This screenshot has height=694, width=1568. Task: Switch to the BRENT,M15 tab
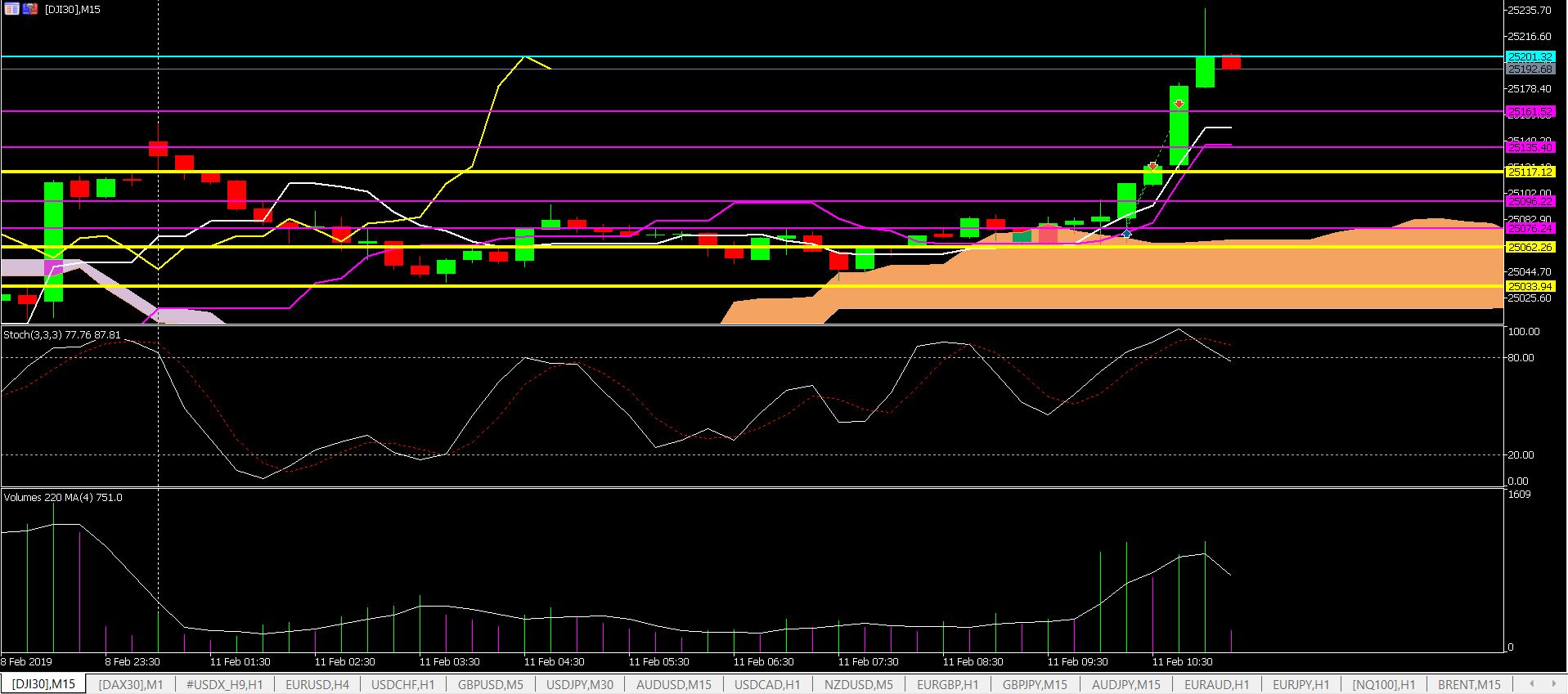pyautogui.click(x=1469, y=684)
